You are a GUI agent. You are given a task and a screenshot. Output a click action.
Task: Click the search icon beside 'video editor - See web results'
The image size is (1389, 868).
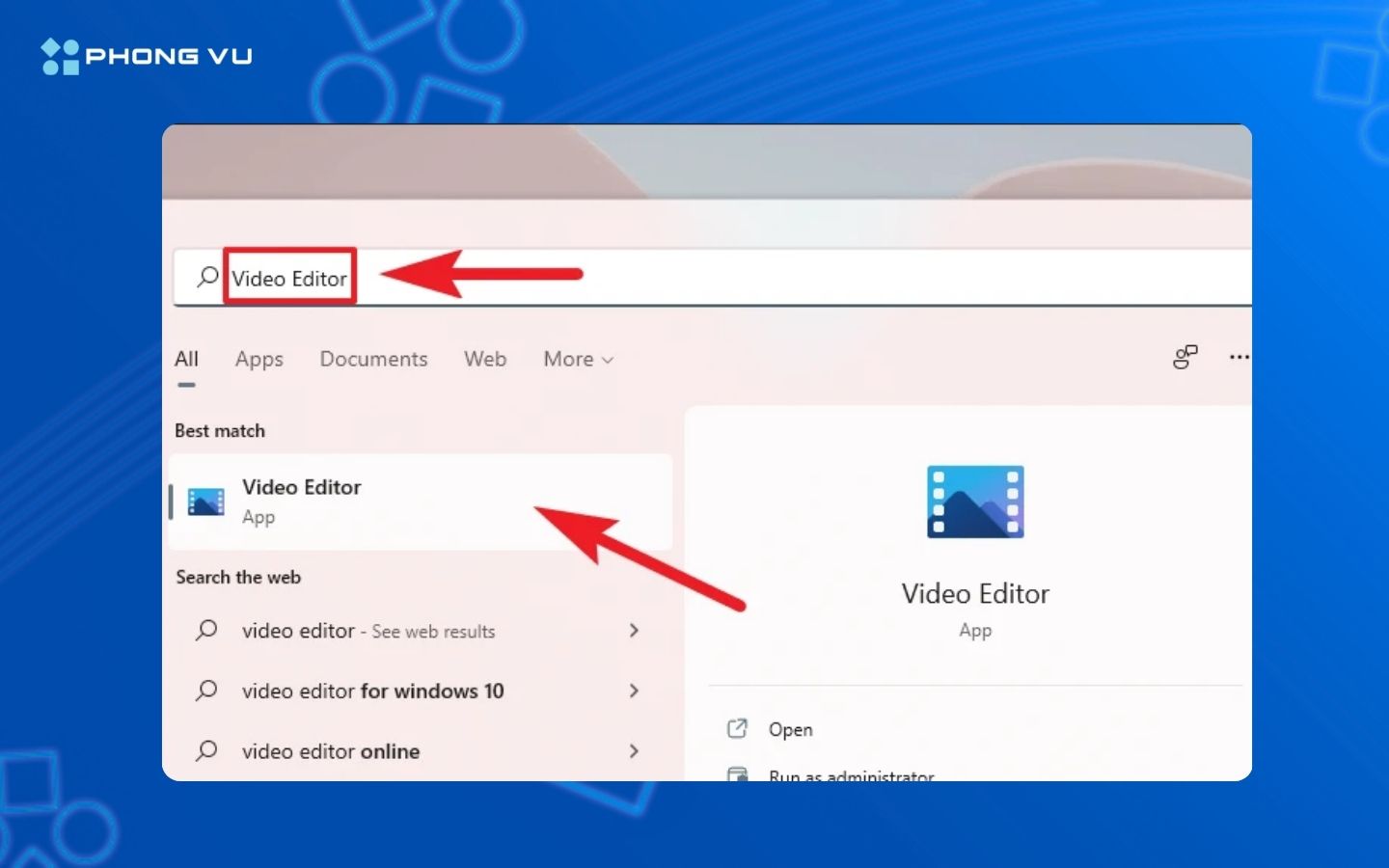pos(205,631)
